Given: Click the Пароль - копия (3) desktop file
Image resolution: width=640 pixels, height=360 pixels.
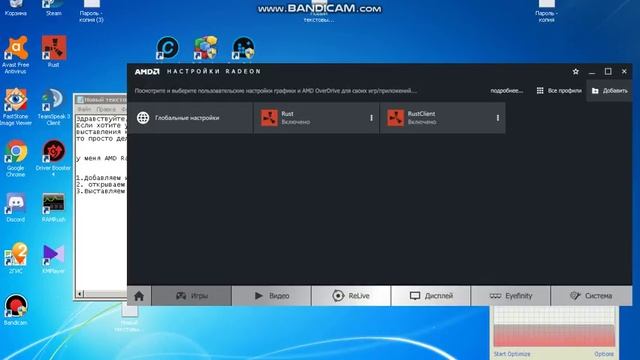Looking at the screenshot, I should [x=91, y=11].
